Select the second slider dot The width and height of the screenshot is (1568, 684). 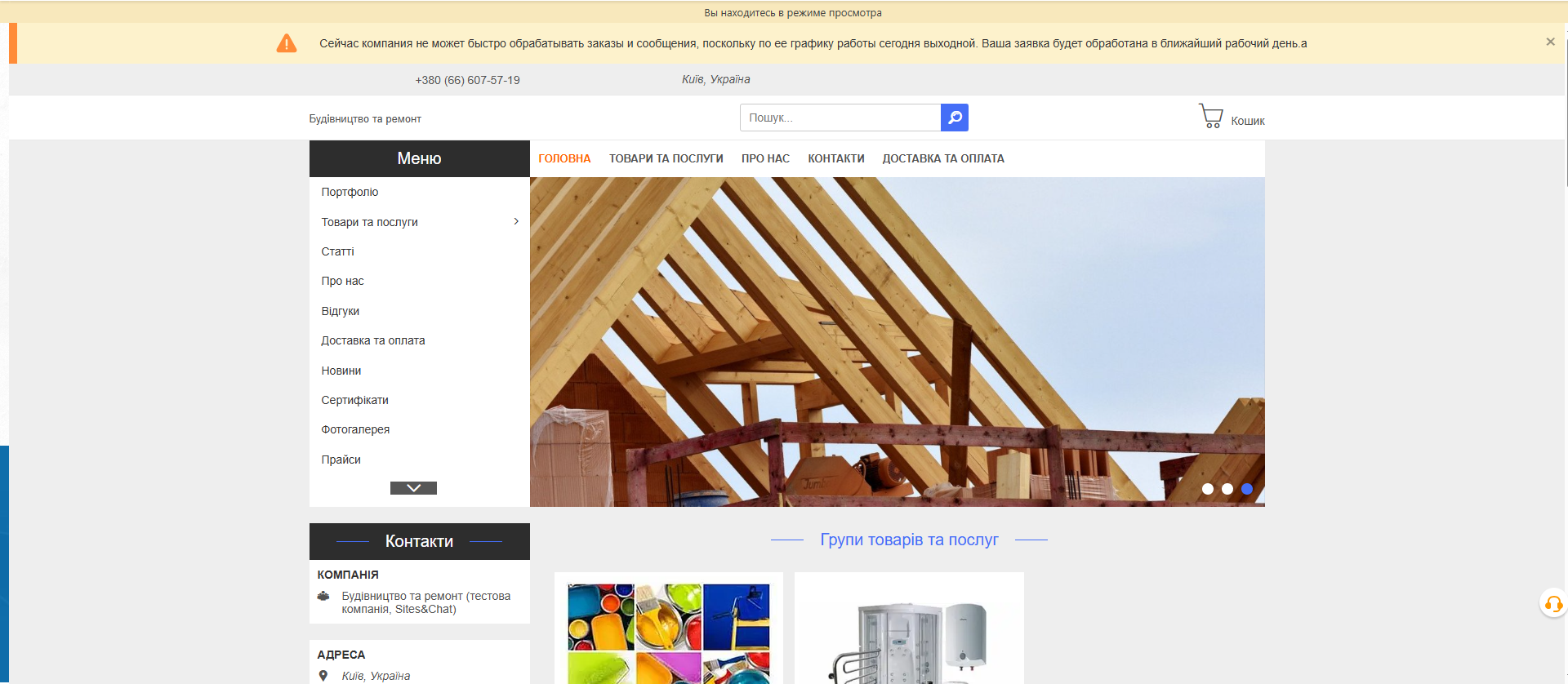(1227, 489)
